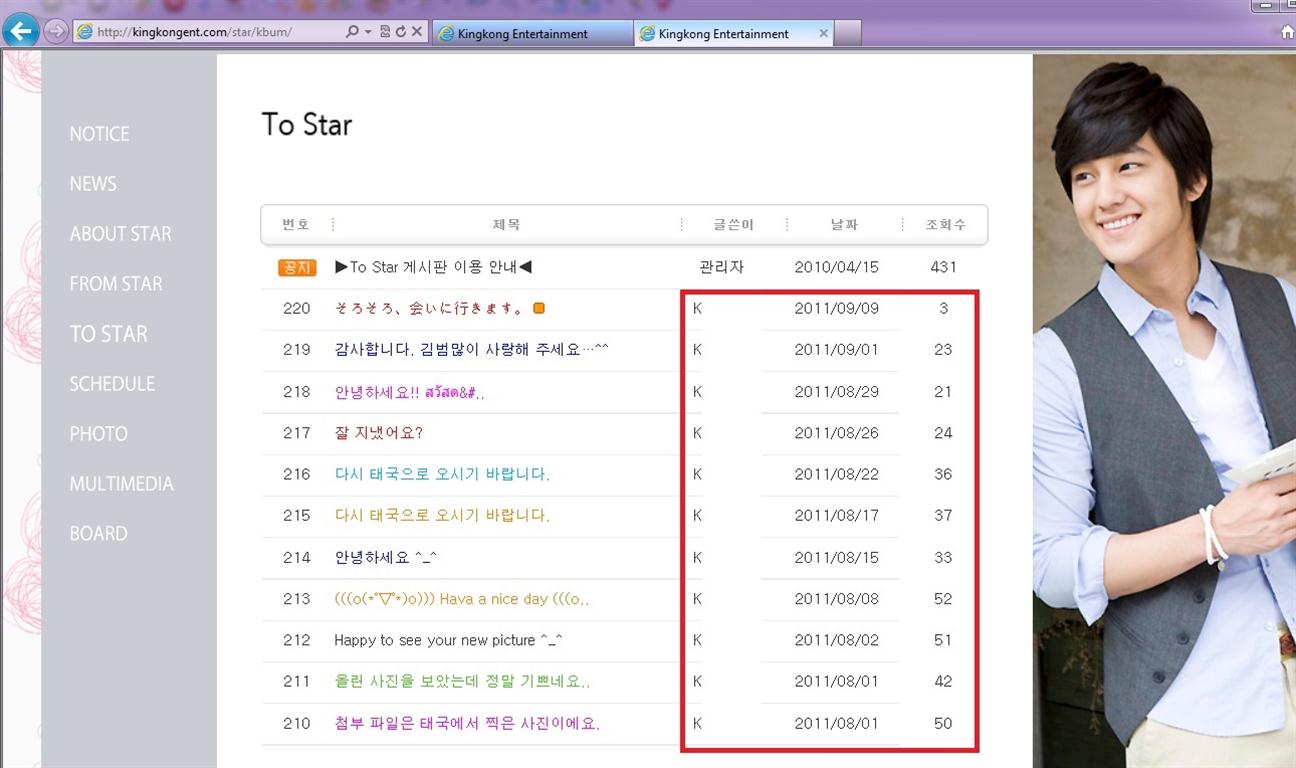
Task: Click the date '2011/08/02'
Action: point(837,640)
